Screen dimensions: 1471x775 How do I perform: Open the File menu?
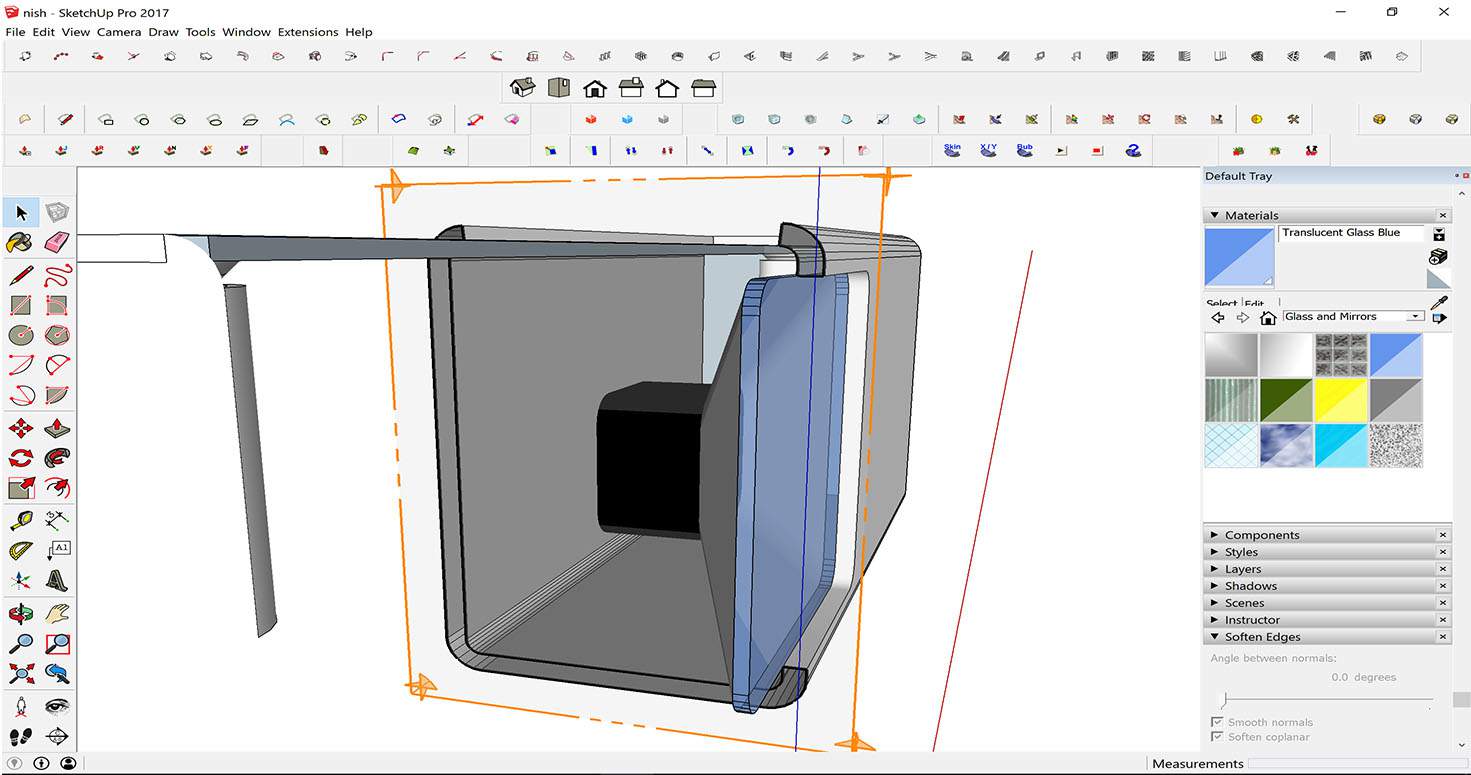[x=15, y=32]
